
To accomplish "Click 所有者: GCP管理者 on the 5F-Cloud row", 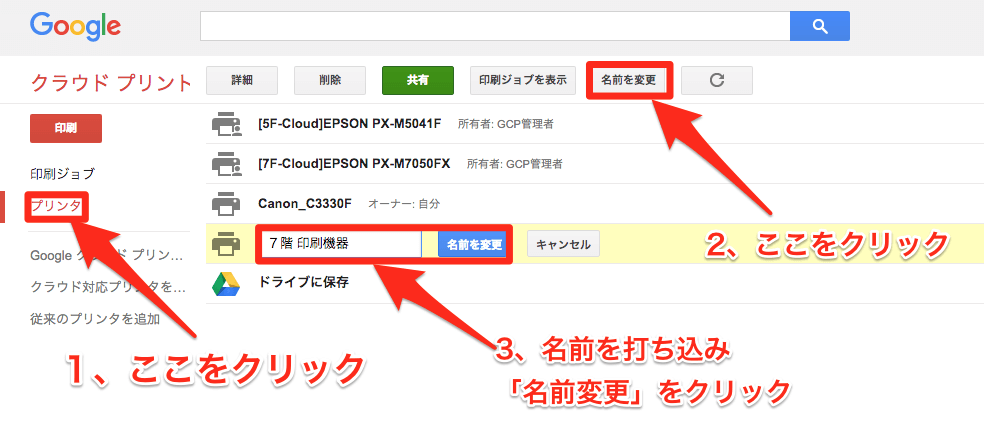I will [x=506, y=124].
